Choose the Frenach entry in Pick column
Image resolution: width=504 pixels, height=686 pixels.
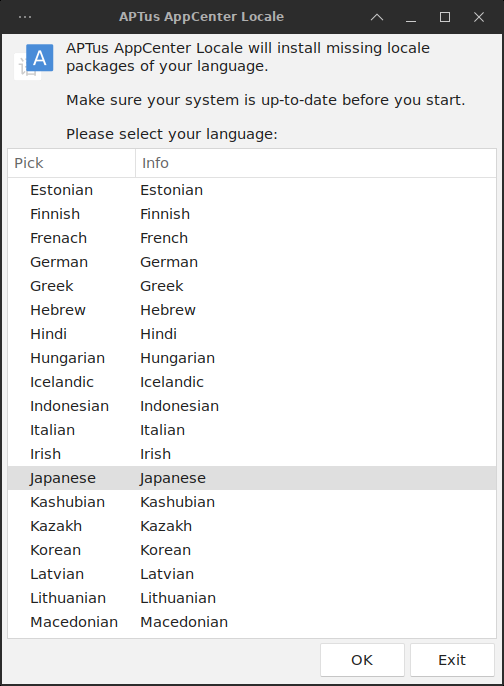click(59, 238)
